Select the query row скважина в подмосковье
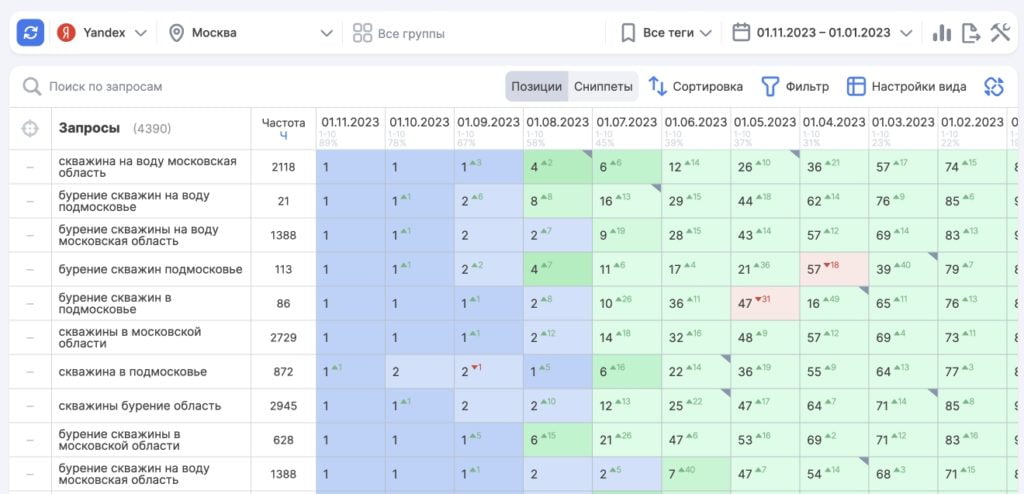This screenshot has width=1024, height=494. click(133, 372)
